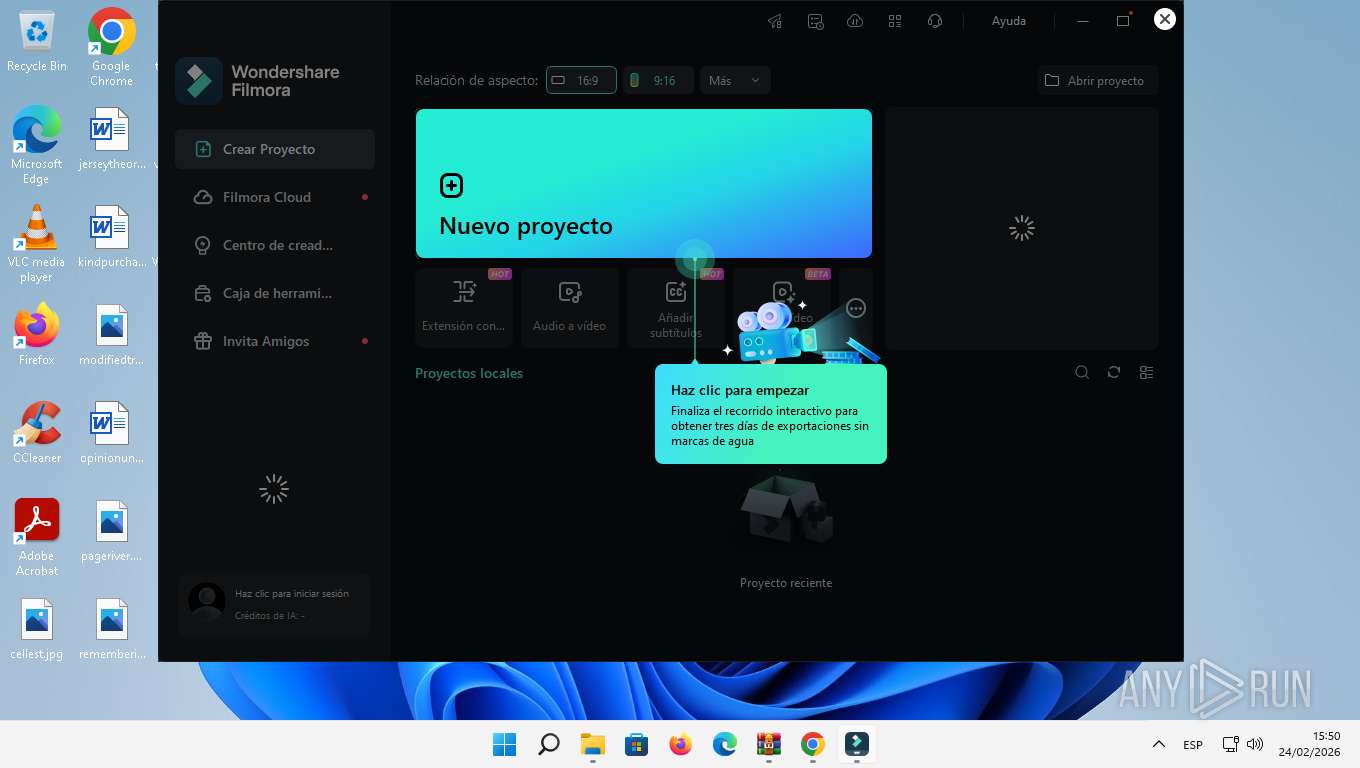Open the apps grid icon in title bar
This screenshot has height=768, width=1360.
[895, 21]
